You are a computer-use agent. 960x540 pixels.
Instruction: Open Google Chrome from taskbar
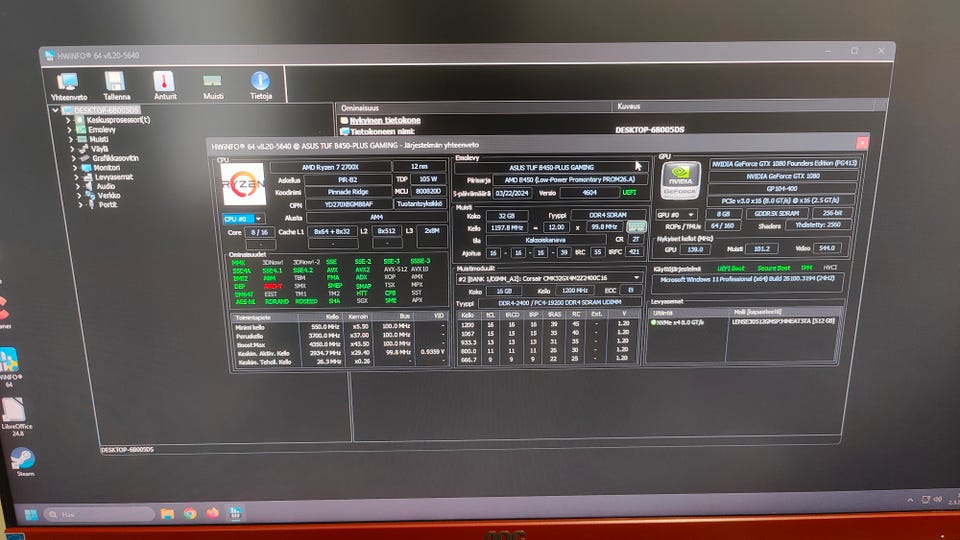click(x=190, y=514)
